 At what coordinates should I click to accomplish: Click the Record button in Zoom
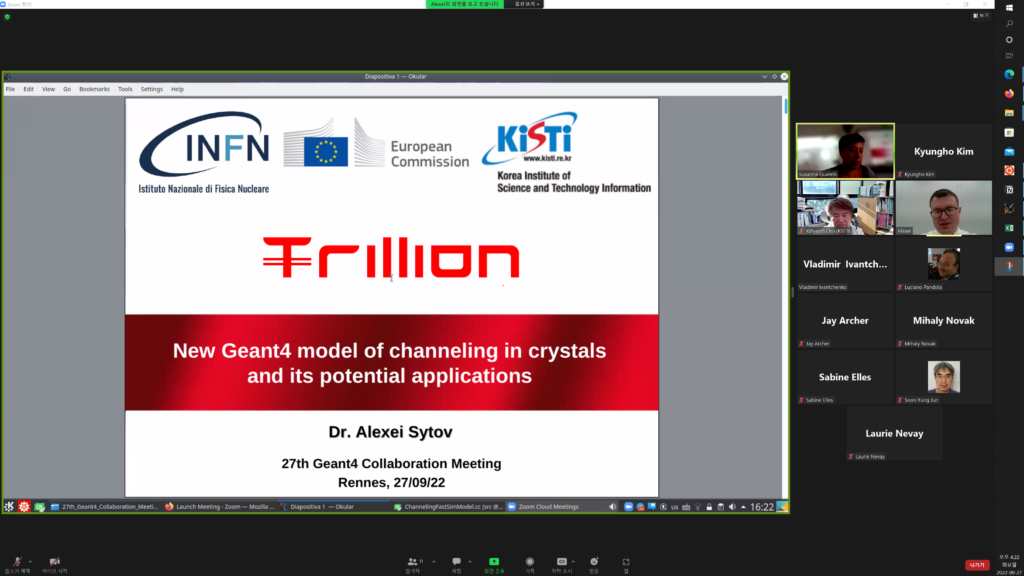tap(530, 565)
